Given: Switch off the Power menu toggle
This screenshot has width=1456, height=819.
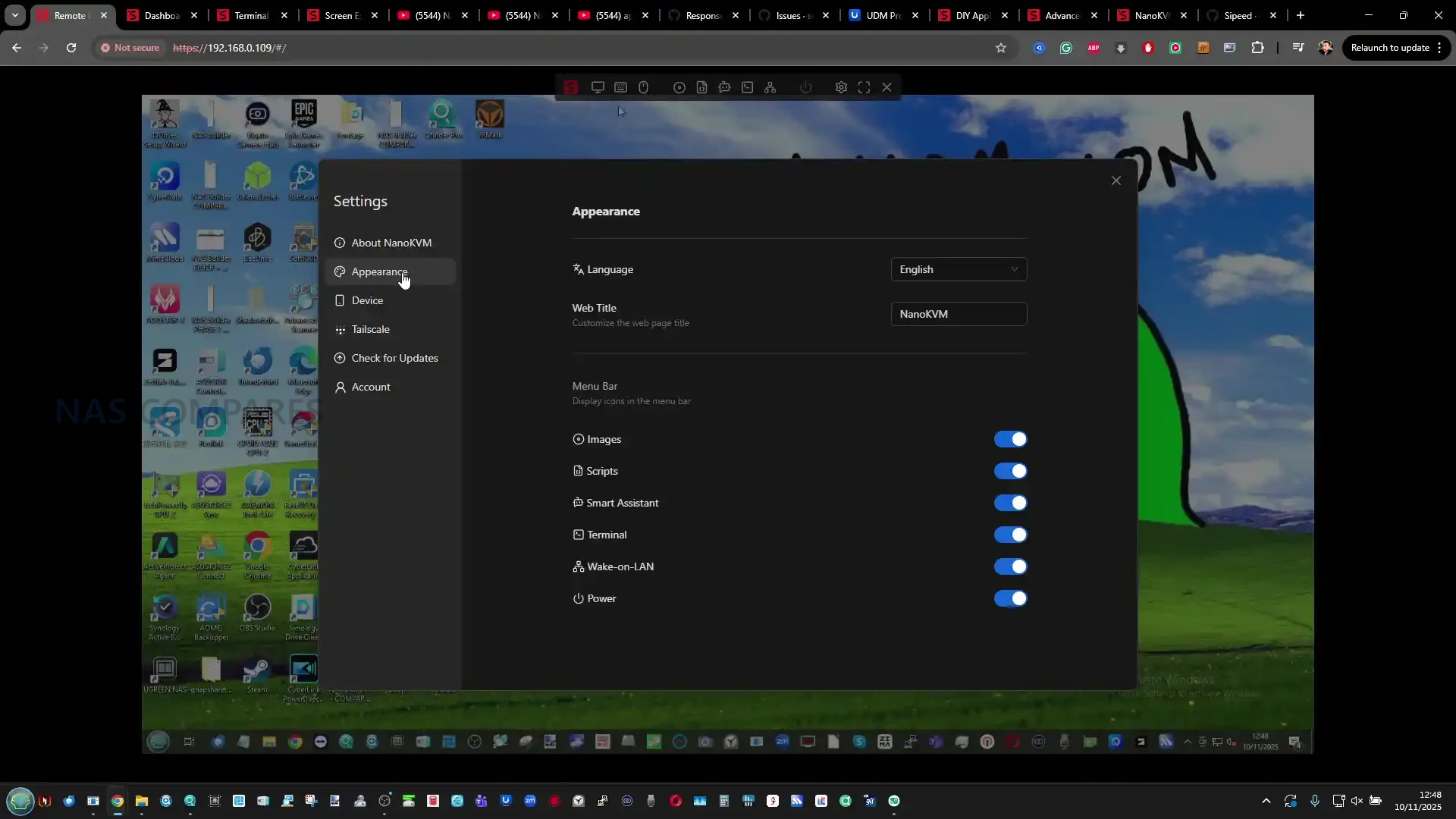Looking at the screenshot, I should click(1010, 598).
